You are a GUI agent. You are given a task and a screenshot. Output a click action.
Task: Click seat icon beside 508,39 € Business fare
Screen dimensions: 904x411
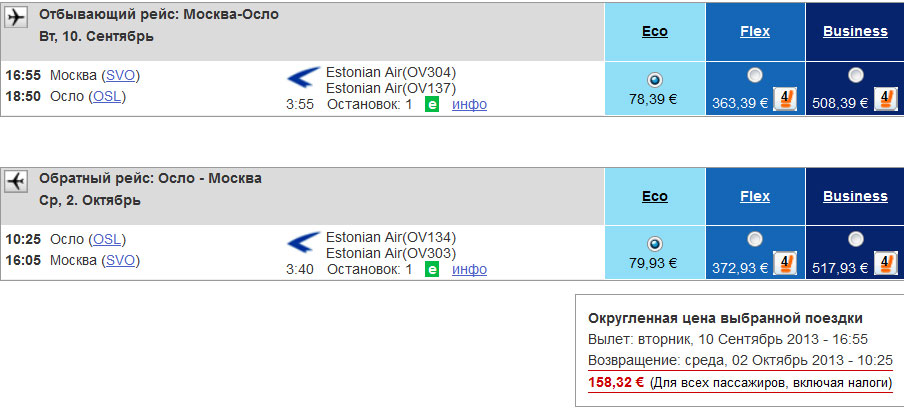tap(885, 99)
